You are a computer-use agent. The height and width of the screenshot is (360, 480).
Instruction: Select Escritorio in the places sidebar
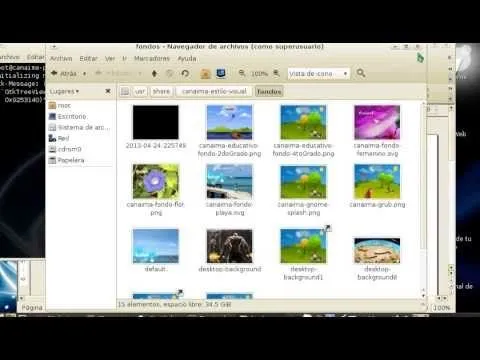(68, 116)
